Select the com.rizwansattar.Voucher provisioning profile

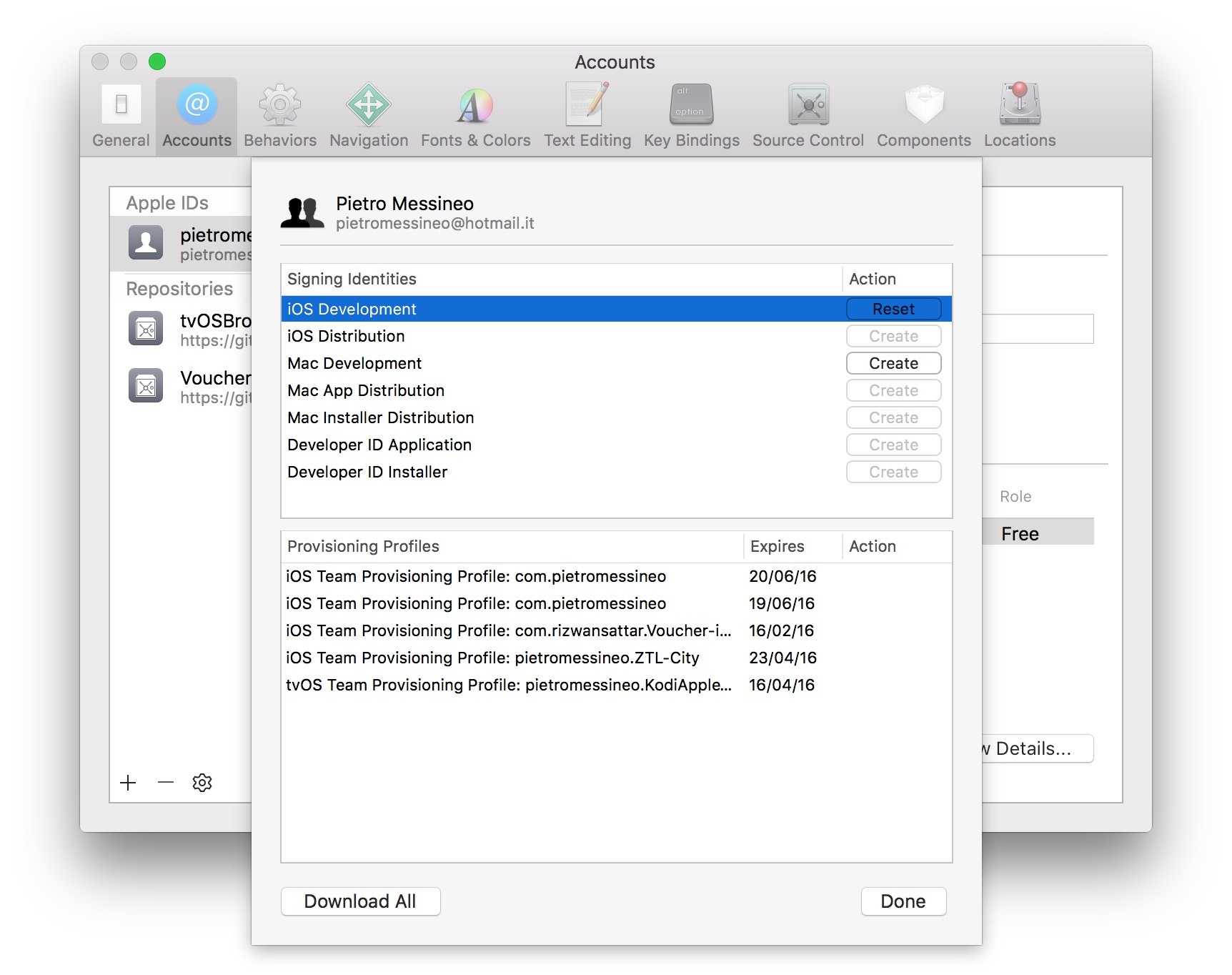point(616,630)
